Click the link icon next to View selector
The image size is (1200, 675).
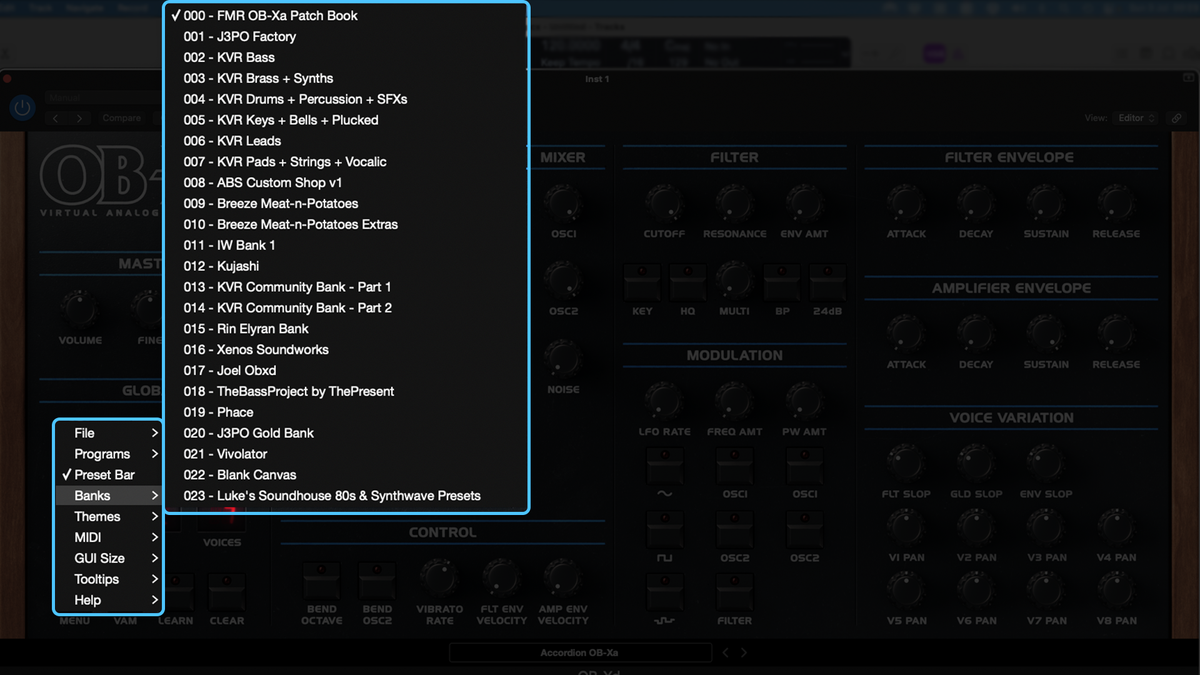pyautogui.click(x=1176, y=117)
